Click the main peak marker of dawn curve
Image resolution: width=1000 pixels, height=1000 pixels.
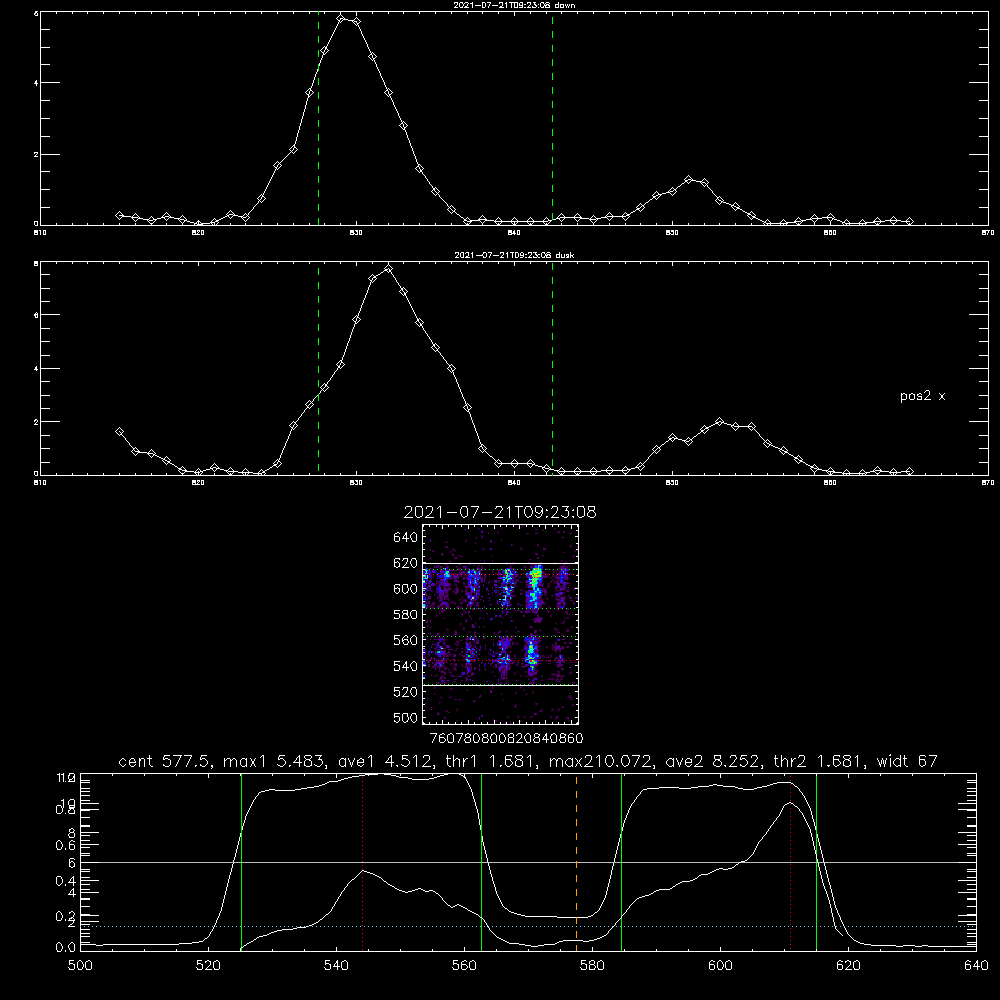pyautogui.click(x=341, y=18)
